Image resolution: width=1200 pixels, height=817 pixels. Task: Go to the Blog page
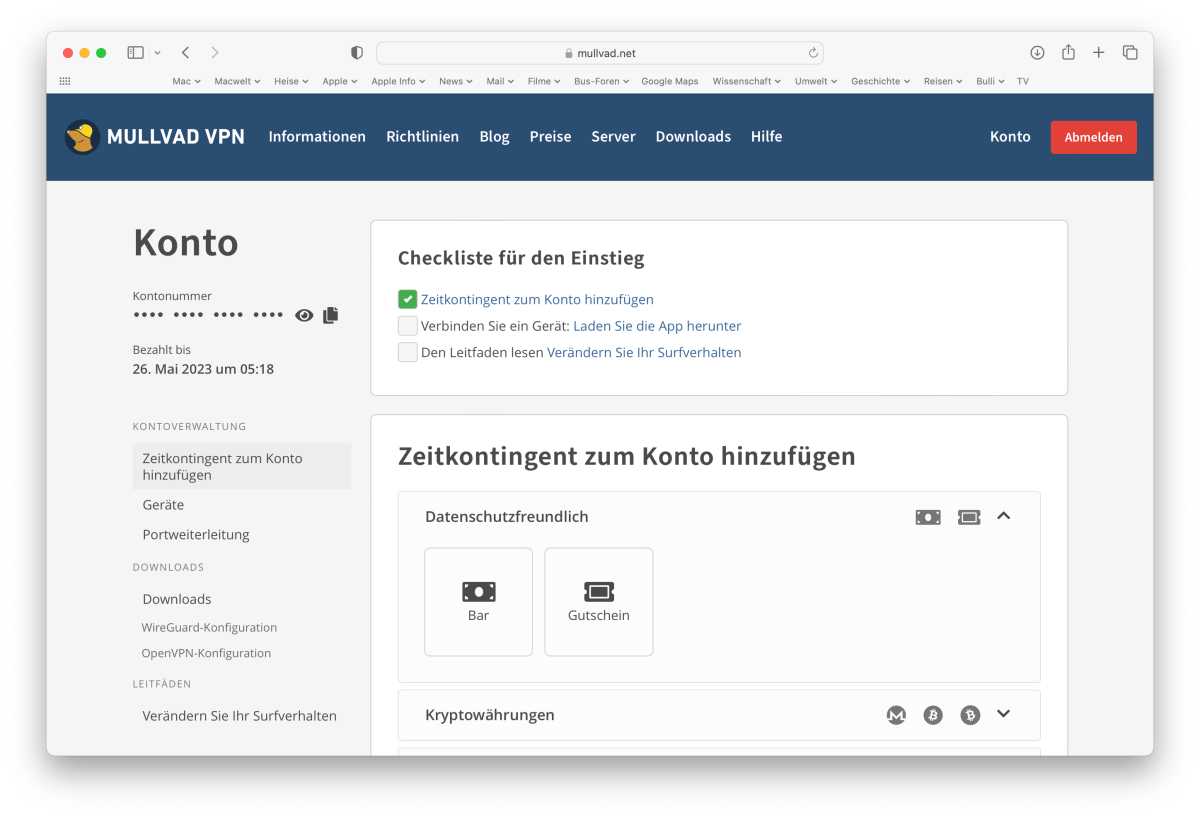494,137
